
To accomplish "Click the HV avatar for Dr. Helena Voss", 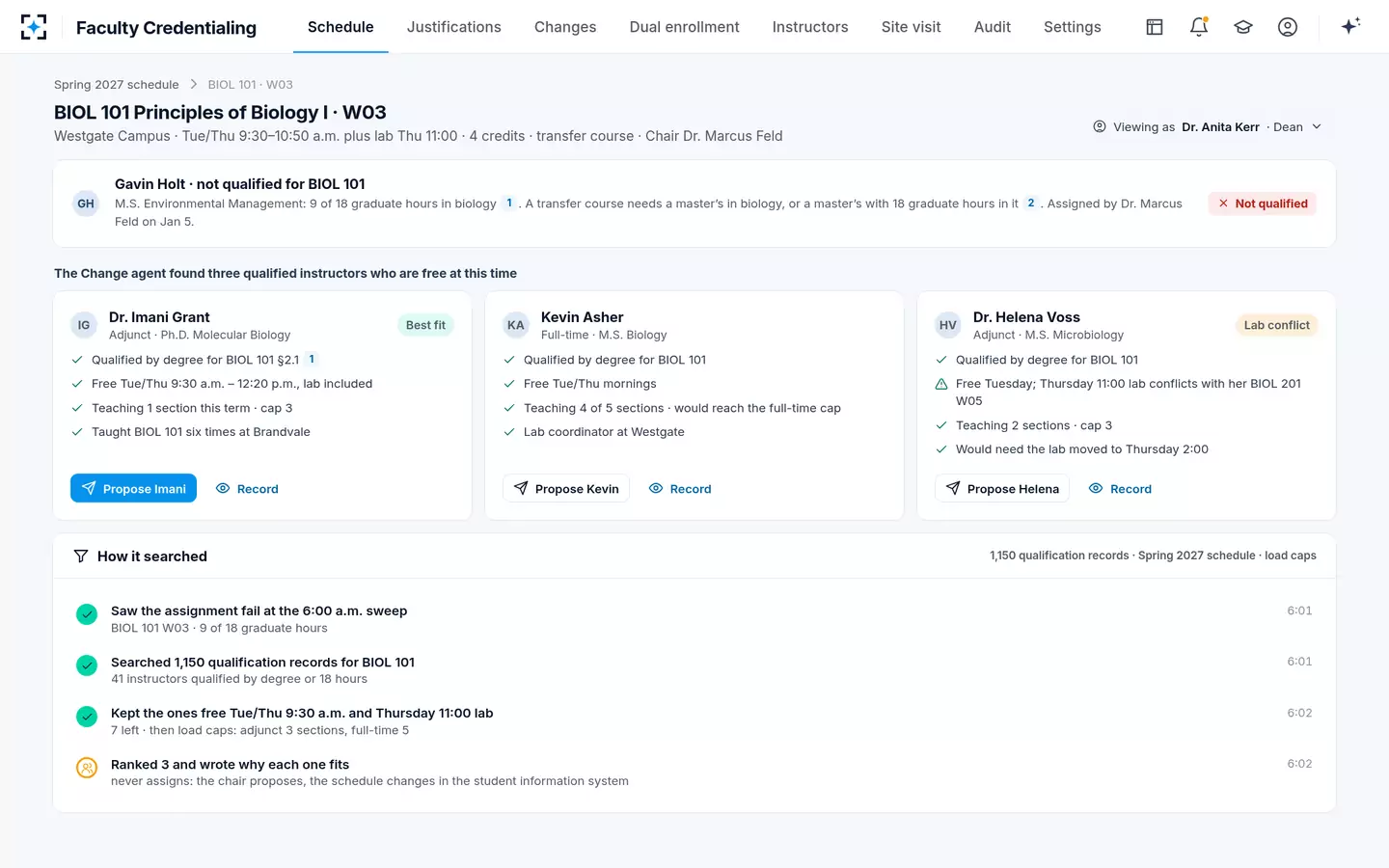I will (948, 325).
